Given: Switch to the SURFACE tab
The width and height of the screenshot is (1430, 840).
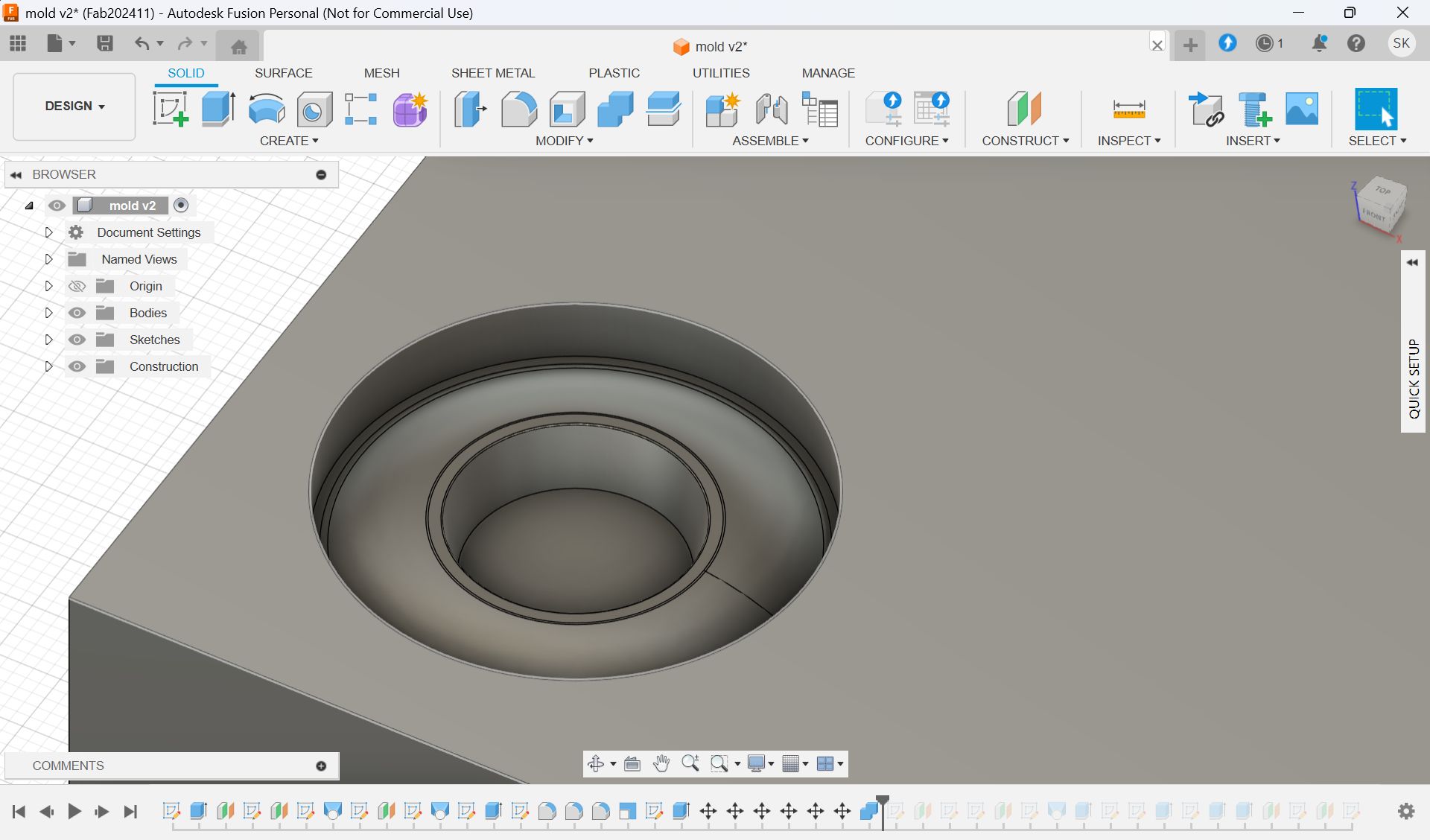Looking at the screenshot, I should (283, 73).
